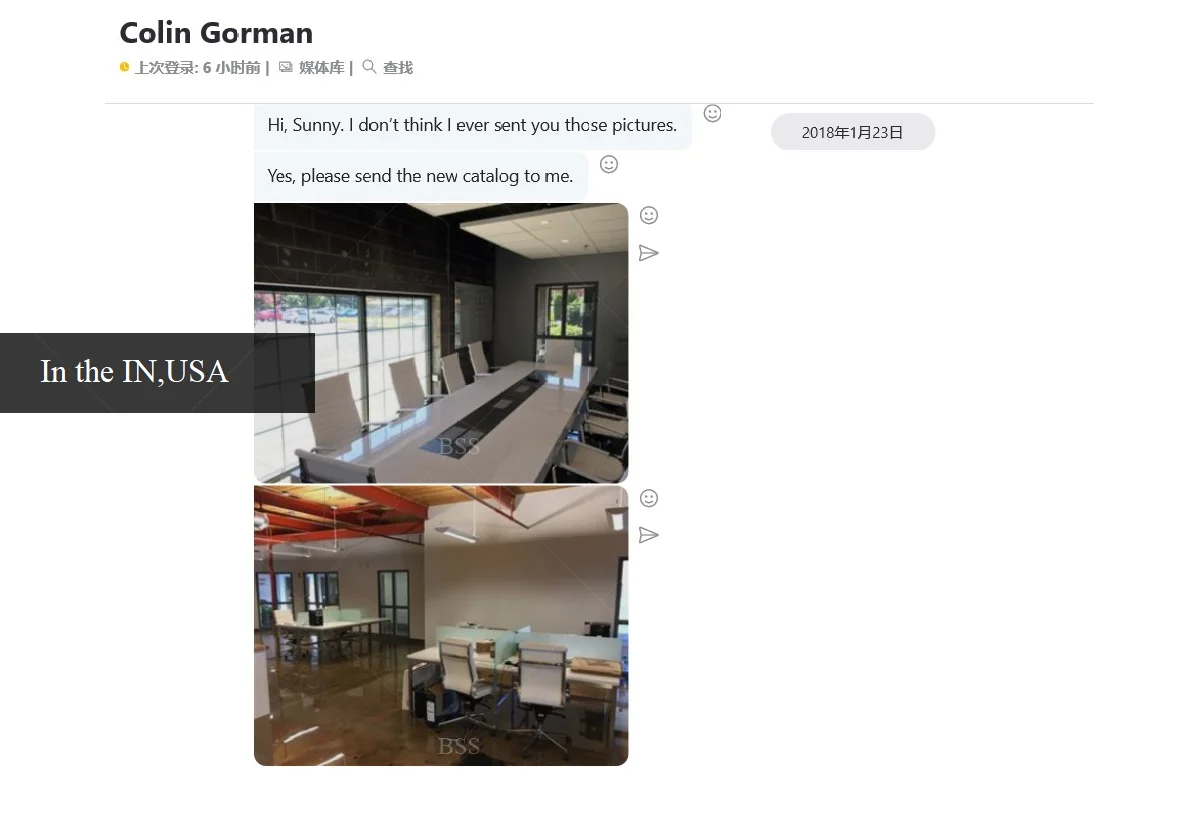React to the 'Hi, Sunny' message with emoji
Viewport: 1200px width, 835px height.
coord(712,113)
